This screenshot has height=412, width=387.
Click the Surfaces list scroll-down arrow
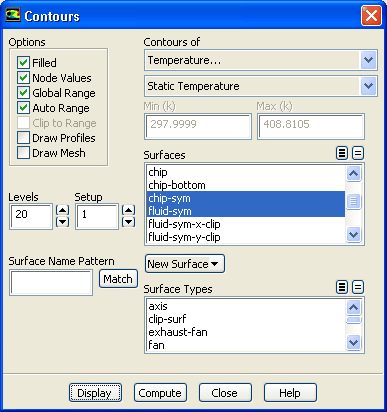(353, 235)
